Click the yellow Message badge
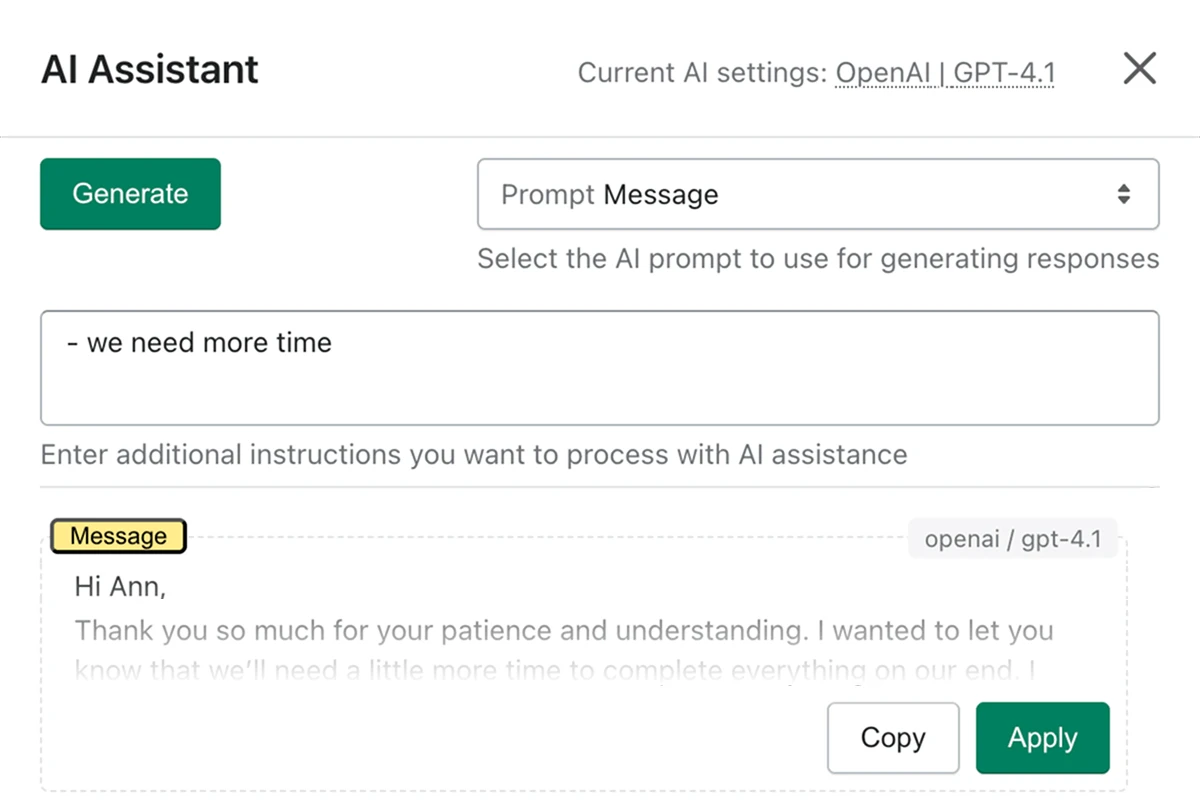 [x=118, y=537]
